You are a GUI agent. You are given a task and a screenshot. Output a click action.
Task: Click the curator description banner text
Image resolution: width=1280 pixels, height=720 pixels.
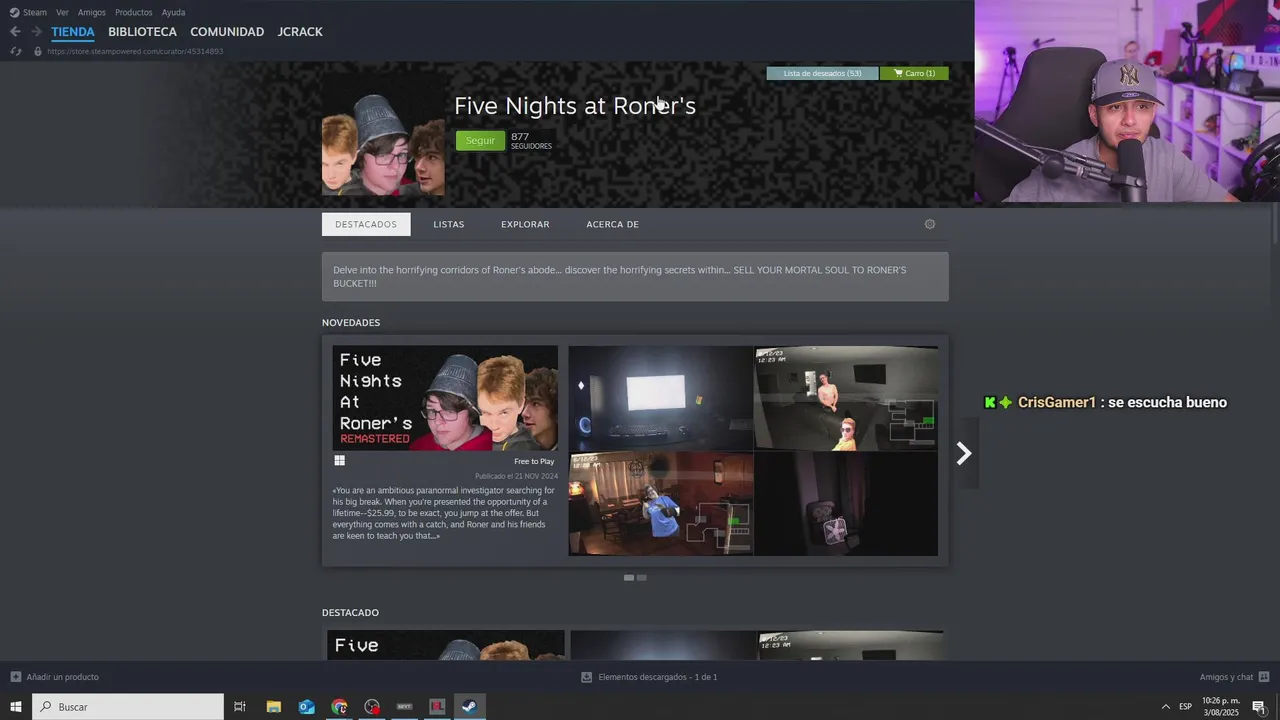click(635, 277)
